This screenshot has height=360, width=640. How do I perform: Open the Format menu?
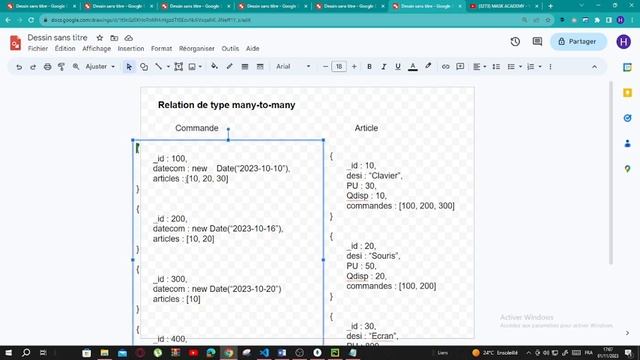[161, 49]
